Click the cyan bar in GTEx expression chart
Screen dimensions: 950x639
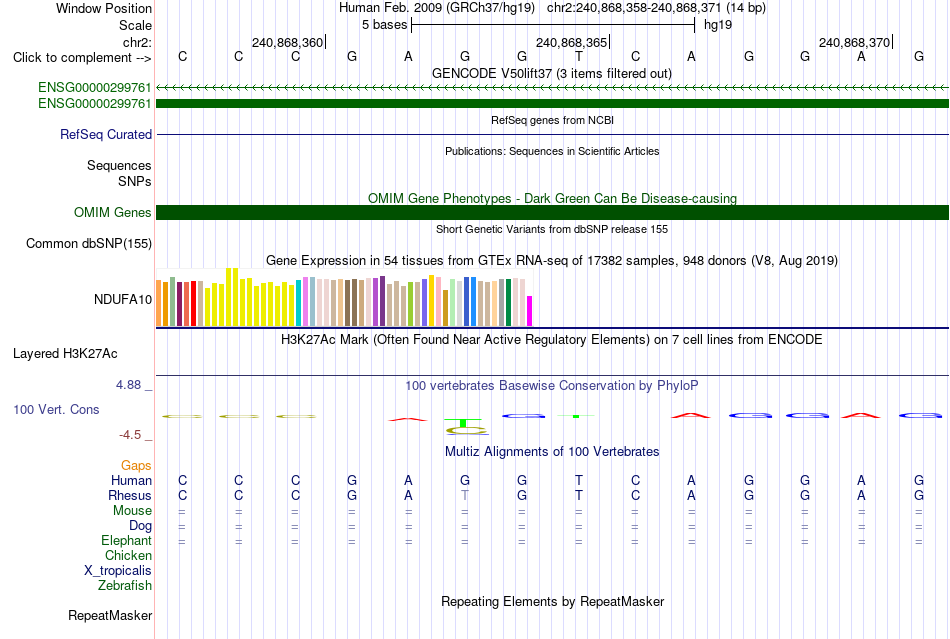[x=299, y=303]
